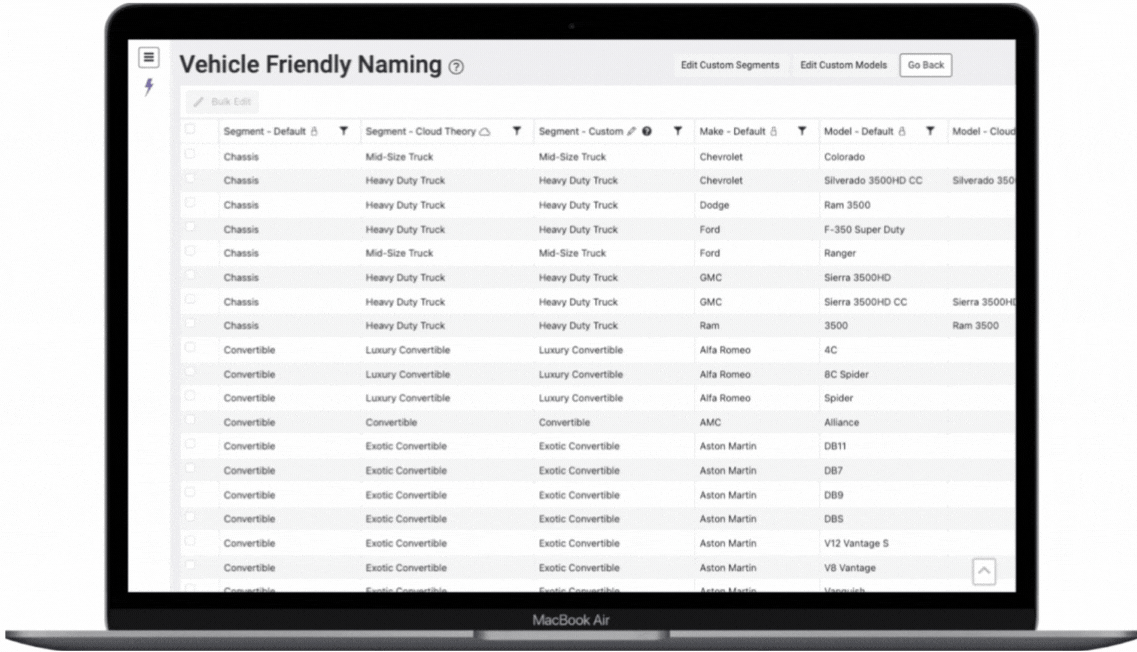Click Cloud Theory segment cell for DB11 row

[x=406, y=446]
